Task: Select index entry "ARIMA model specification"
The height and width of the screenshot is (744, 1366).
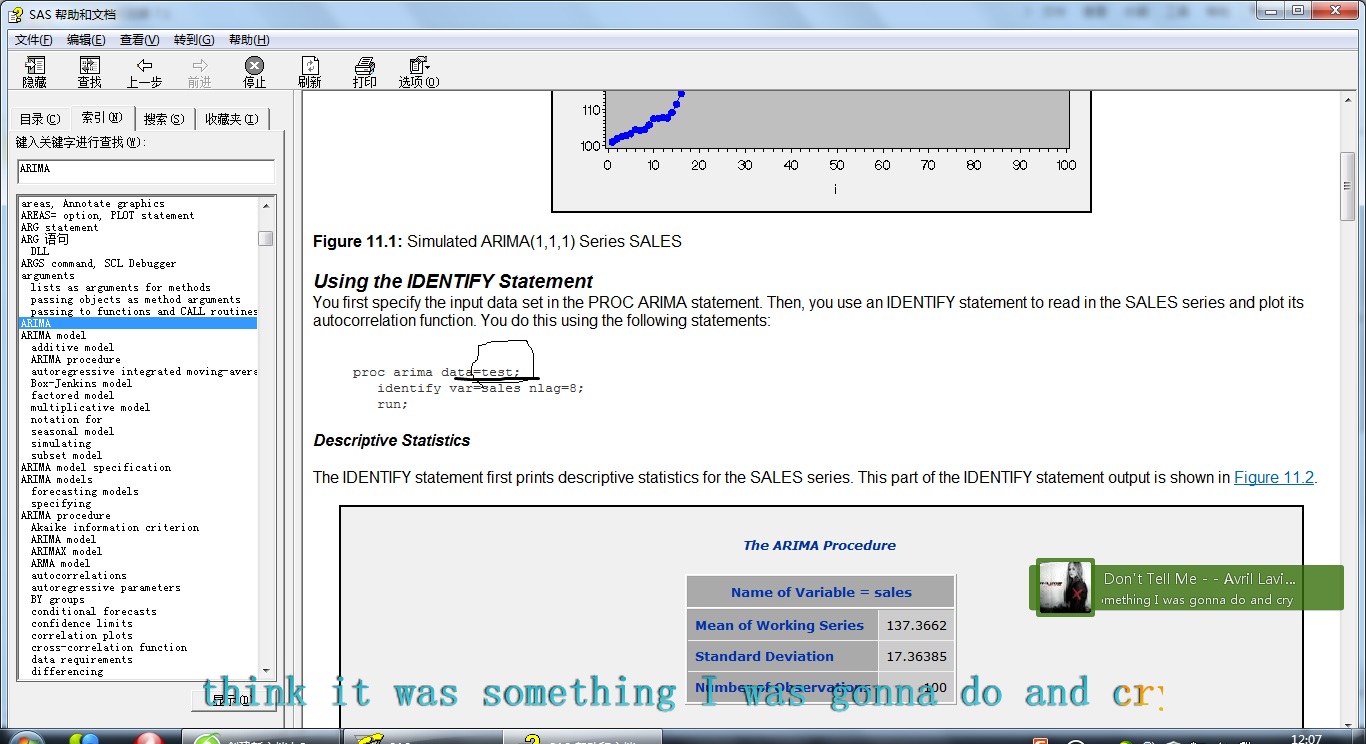Action: coord(96,468)
